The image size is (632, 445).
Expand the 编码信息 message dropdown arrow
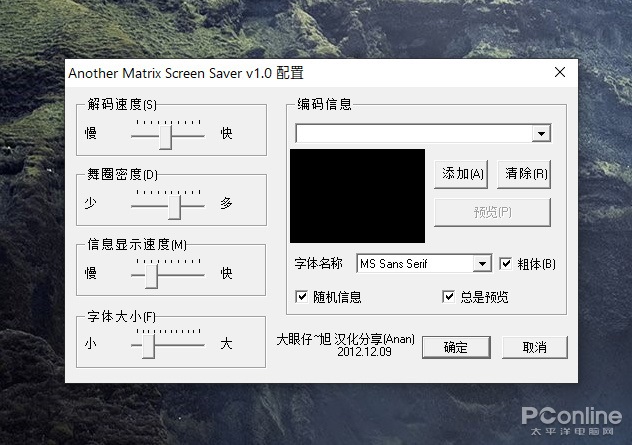[x=541, y=133]
